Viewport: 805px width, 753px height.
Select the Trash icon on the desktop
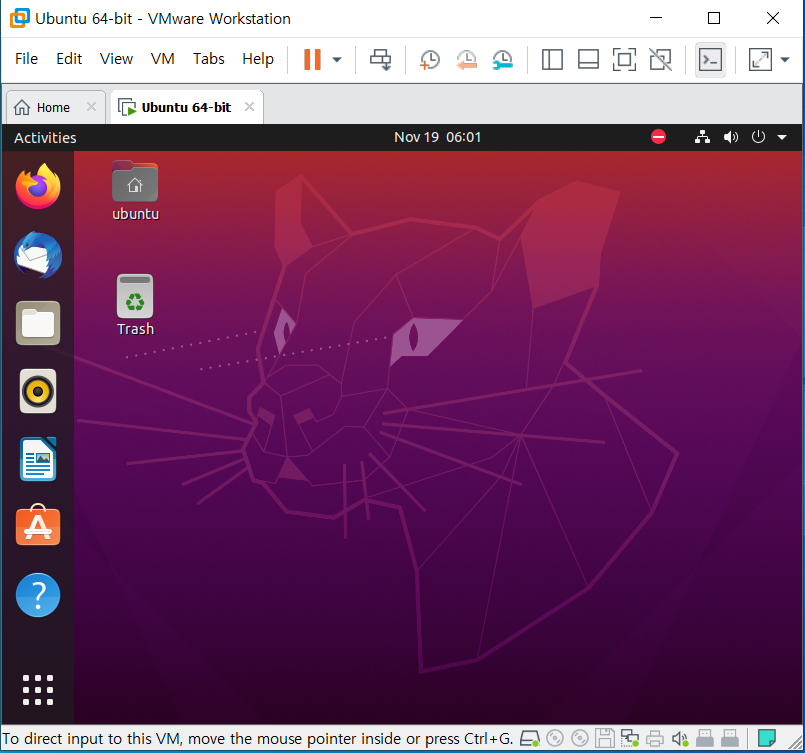(x=135, y=305)
